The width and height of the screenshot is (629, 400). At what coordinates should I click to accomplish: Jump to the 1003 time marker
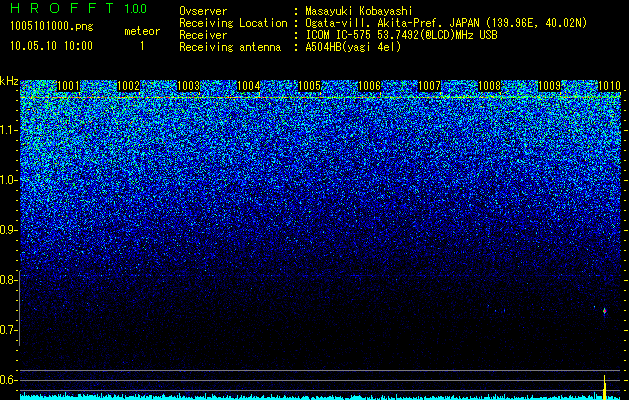pyautogui.click(x=189, y=86)
